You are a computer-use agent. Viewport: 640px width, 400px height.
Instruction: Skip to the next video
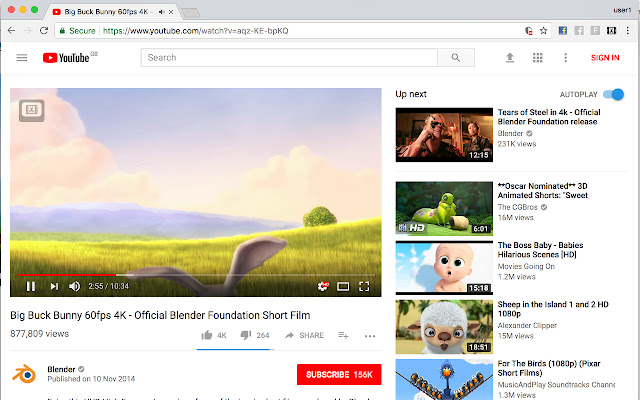(54, 287)
